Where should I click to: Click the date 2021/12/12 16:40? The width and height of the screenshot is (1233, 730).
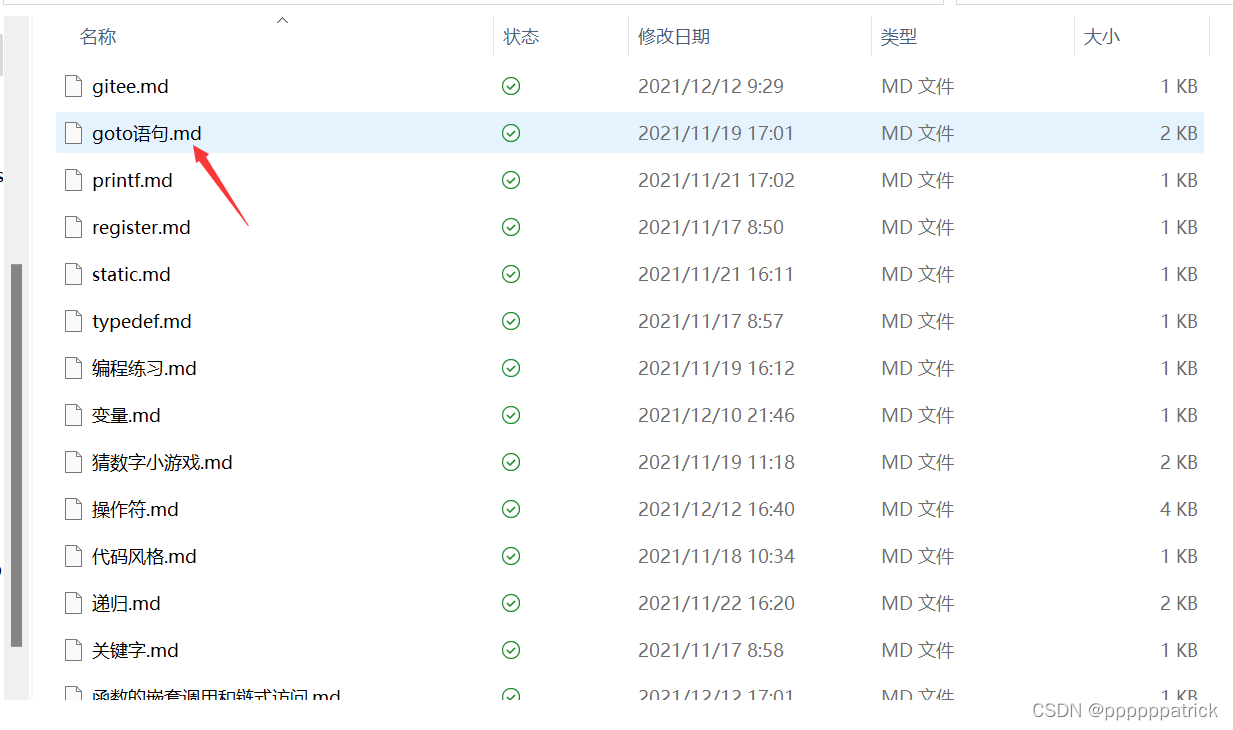point(716,510)
